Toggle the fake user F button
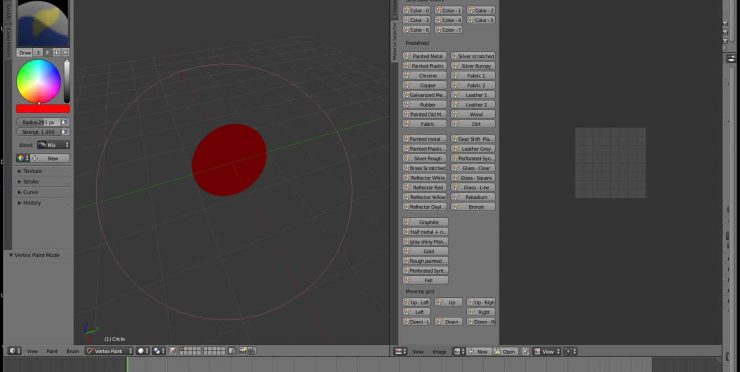Image resolution: width=740 pixels, height=372 pixels. point(48,52)
